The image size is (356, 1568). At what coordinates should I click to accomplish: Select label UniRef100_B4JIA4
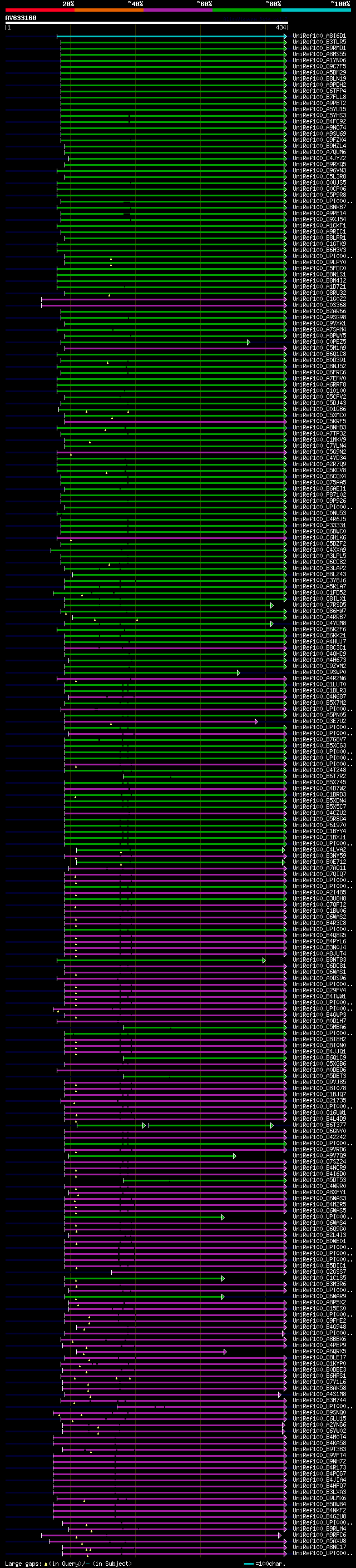point(319,1480)
